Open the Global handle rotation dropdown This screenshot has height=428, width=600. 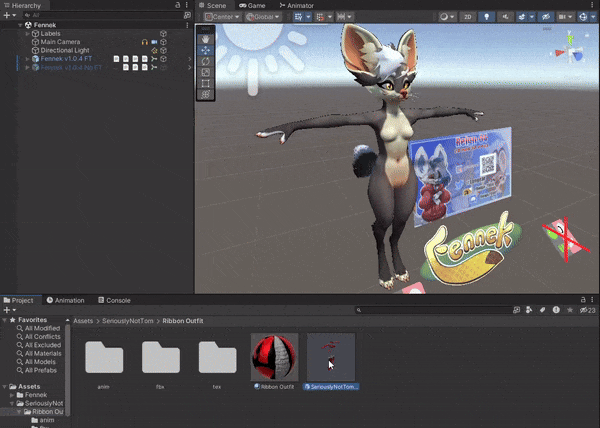click(264, 17)
